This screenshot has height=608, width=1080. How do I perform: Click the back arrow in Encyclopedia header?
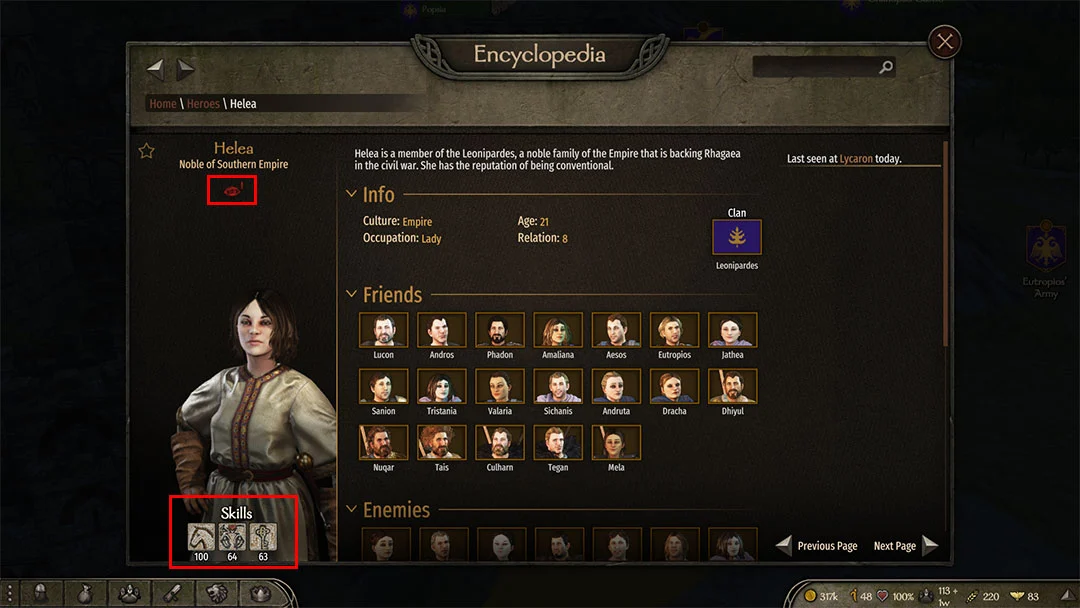point(155,68)
